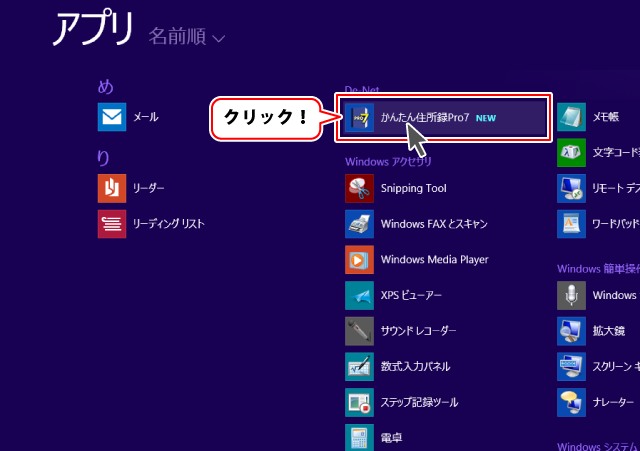Click the メール label text
The height and width of the screenshot is (451, 640).
(146, 117)
